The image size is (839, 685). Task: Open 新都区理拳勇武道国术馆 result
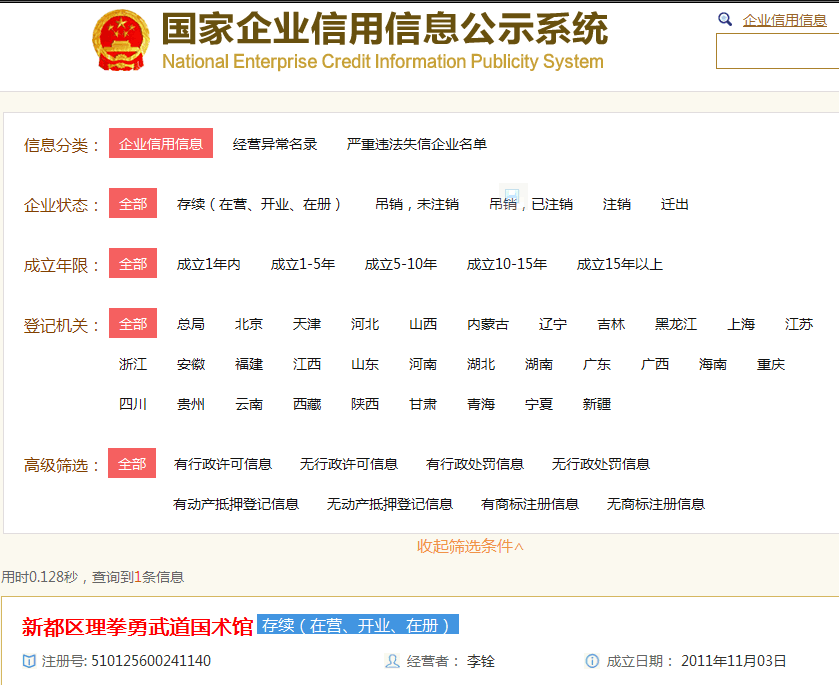coord(138,627)
